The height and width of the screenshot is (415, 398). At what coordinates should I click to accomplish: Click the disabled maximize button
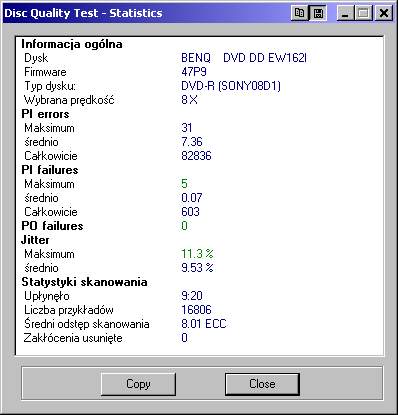pos(364,13)
